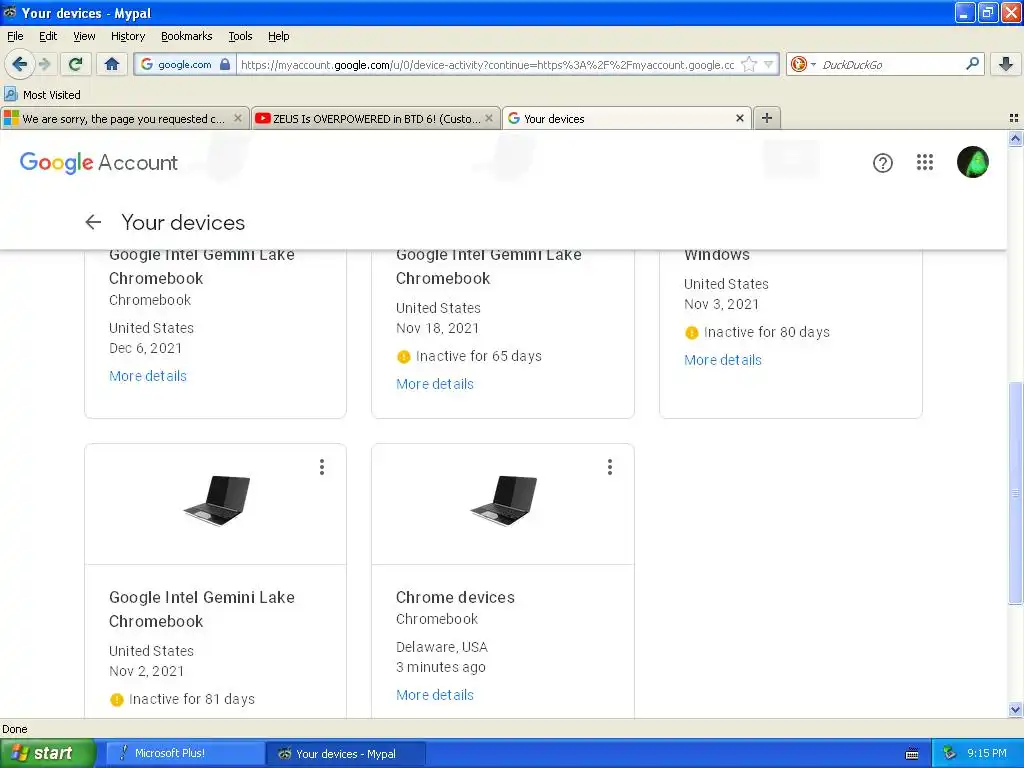
Task: Click laptop image on Chrome devices card
Action: click(504, 500)
